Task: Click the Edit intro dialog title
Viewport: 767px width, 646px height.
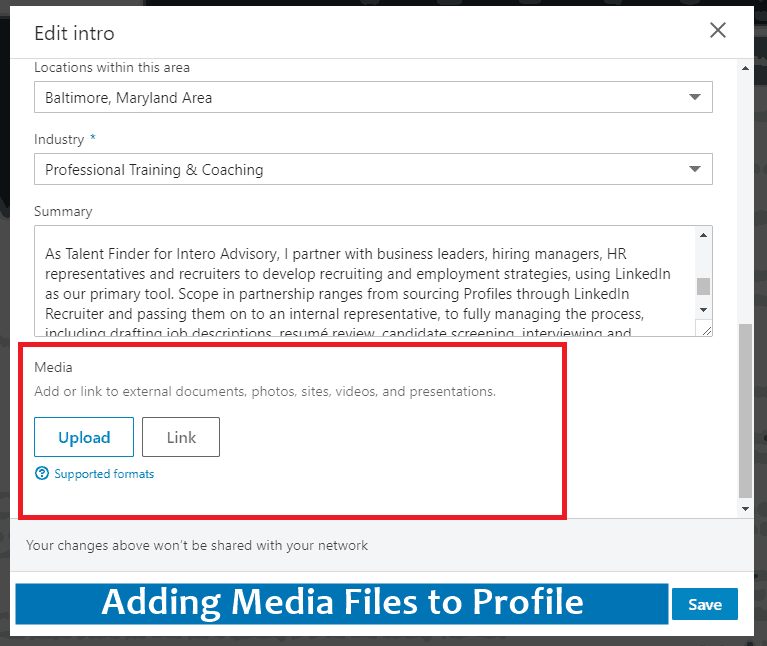Action: point(74,33)
